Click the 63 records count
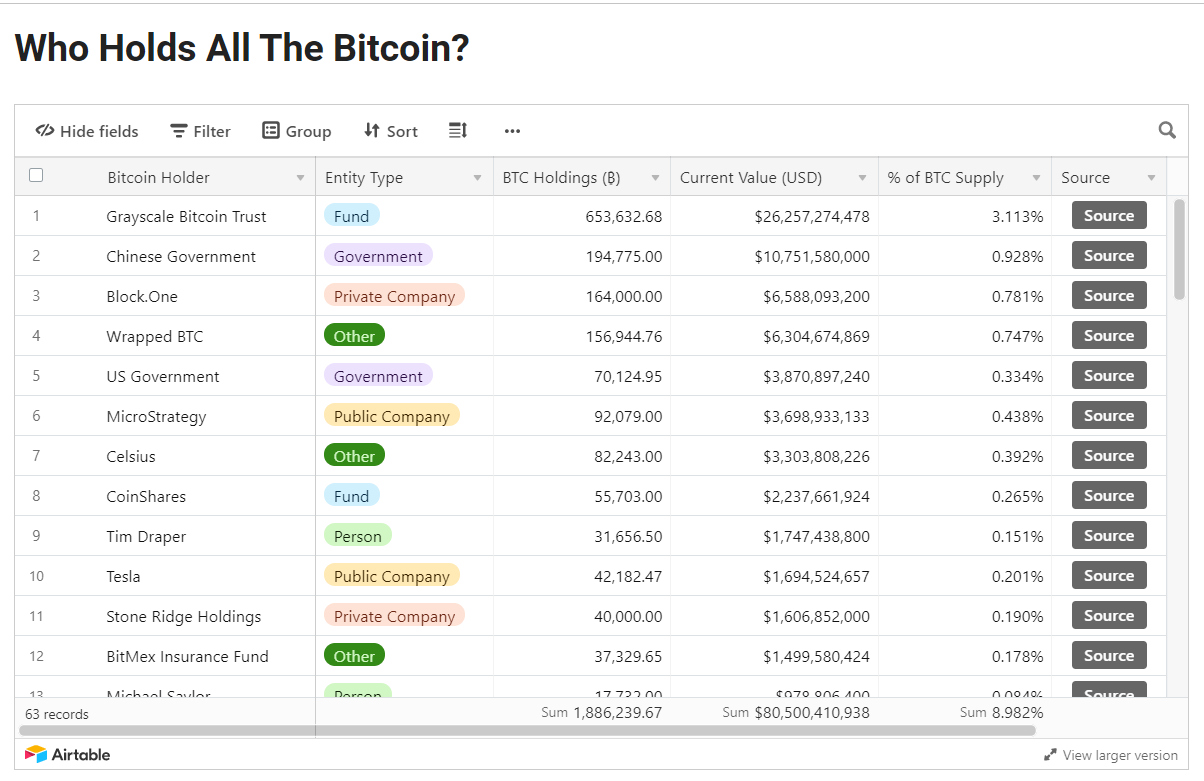This screenshot has width=1204, height=781. [57, 714]
